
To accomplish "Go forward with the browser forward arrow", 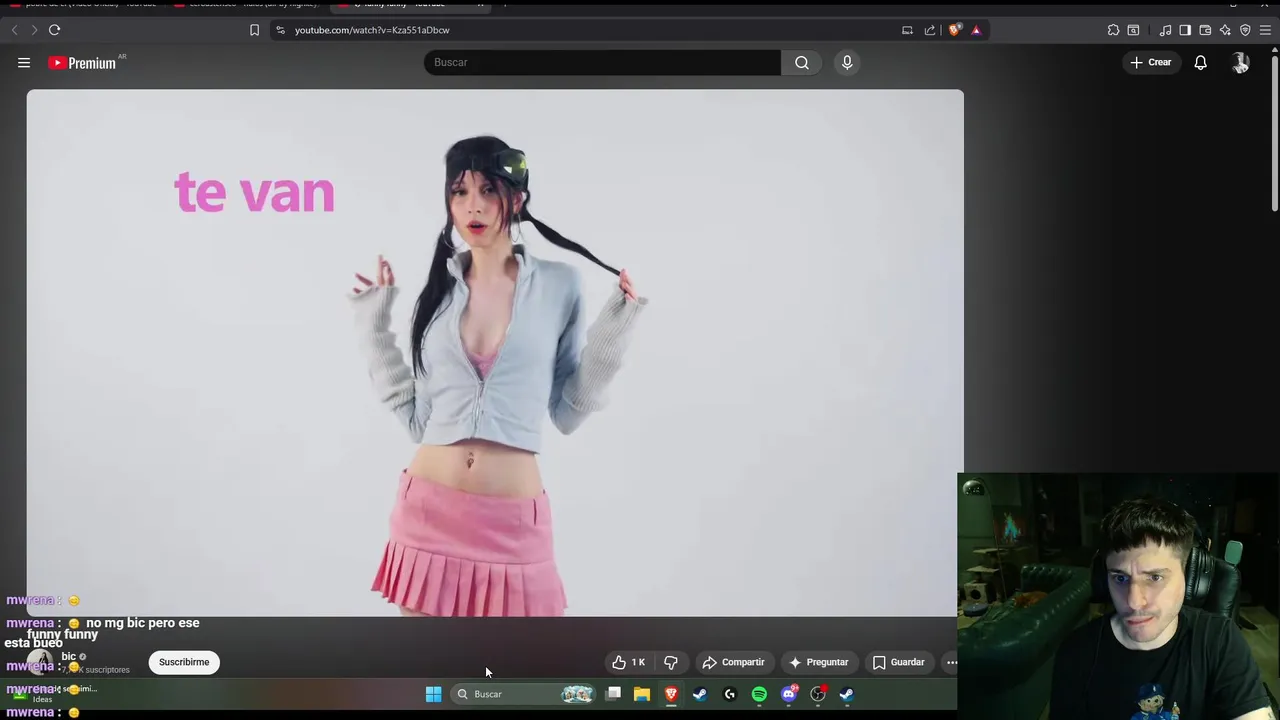I will pos(34,30).
